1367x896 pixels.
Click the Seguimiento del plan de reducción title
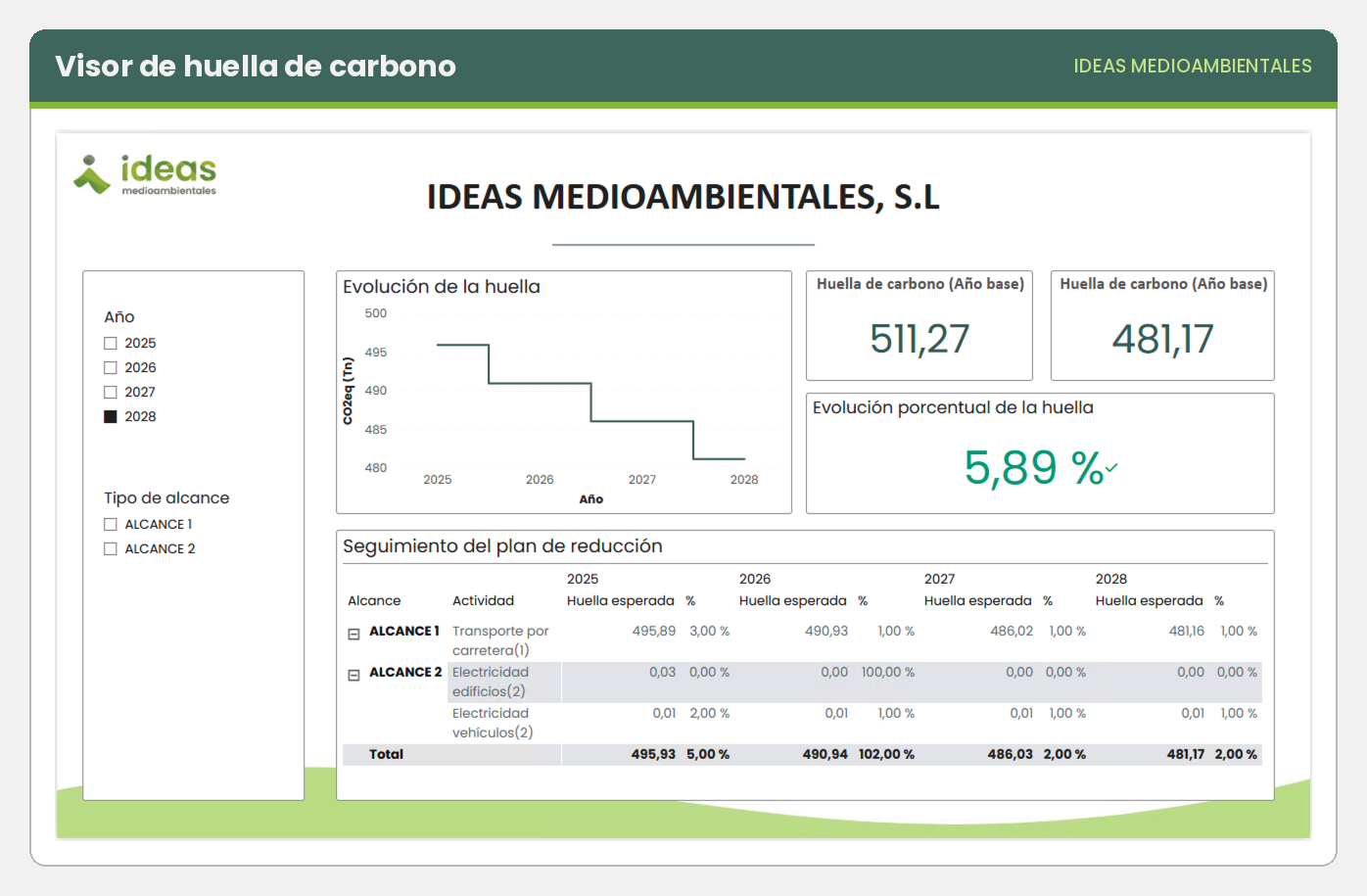click(x=502, y=546)
